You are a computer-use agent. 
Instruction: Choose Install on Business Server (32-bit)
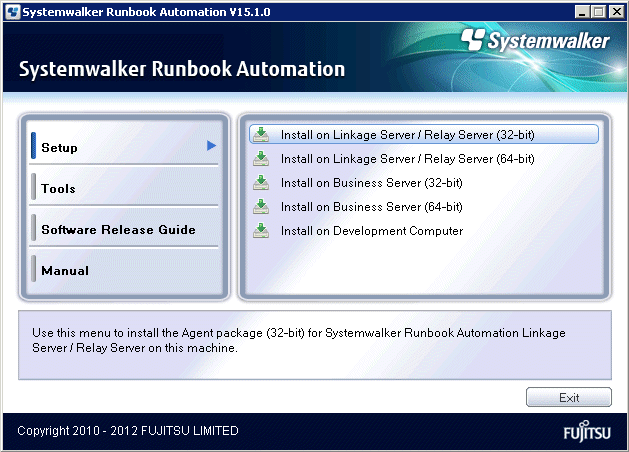371,182
